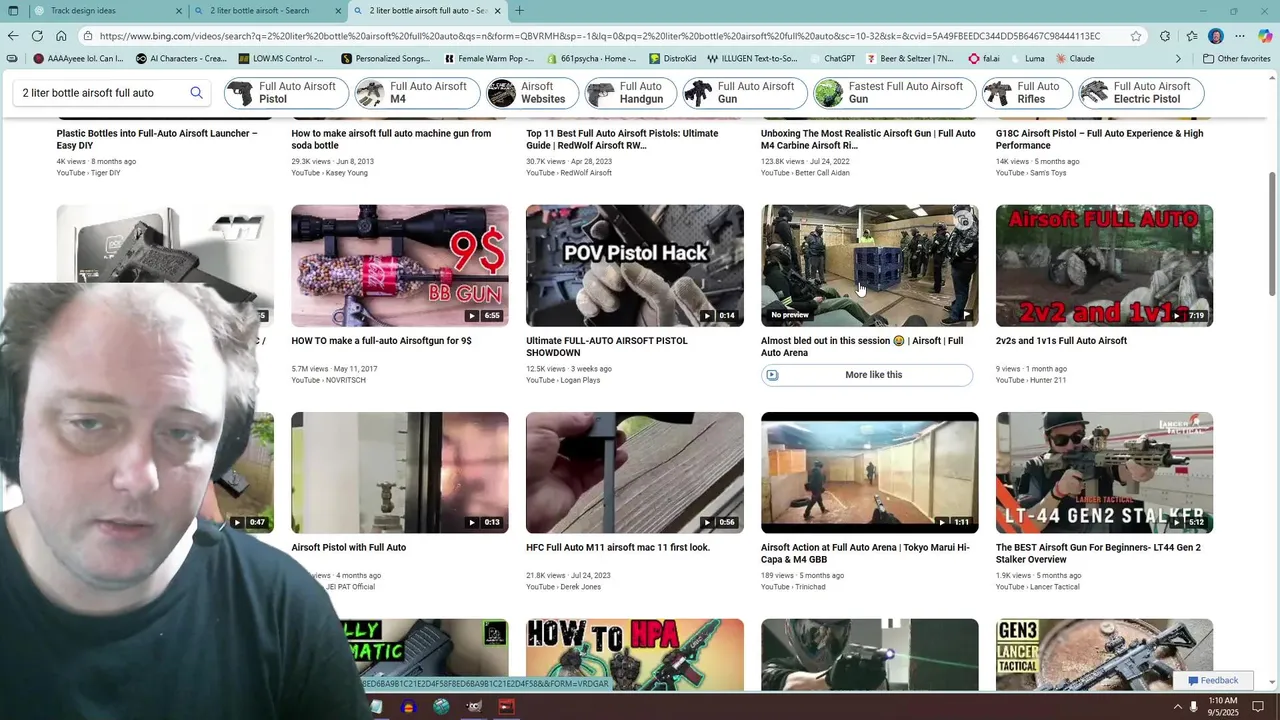The width and height of the screenshot is (1280, 720).
Task: Open the profile avatar in the browser toolbar
Action: point(1216,36)
